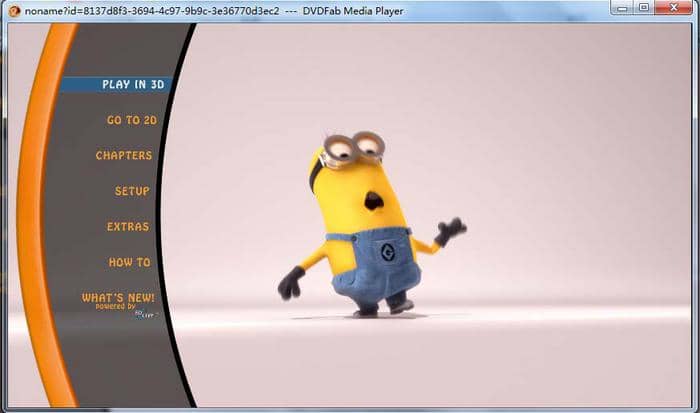The height and width of the screenshot is (413, 700).
Task: Close the DVDFab Media Player window
Action: tap(674, 8)
